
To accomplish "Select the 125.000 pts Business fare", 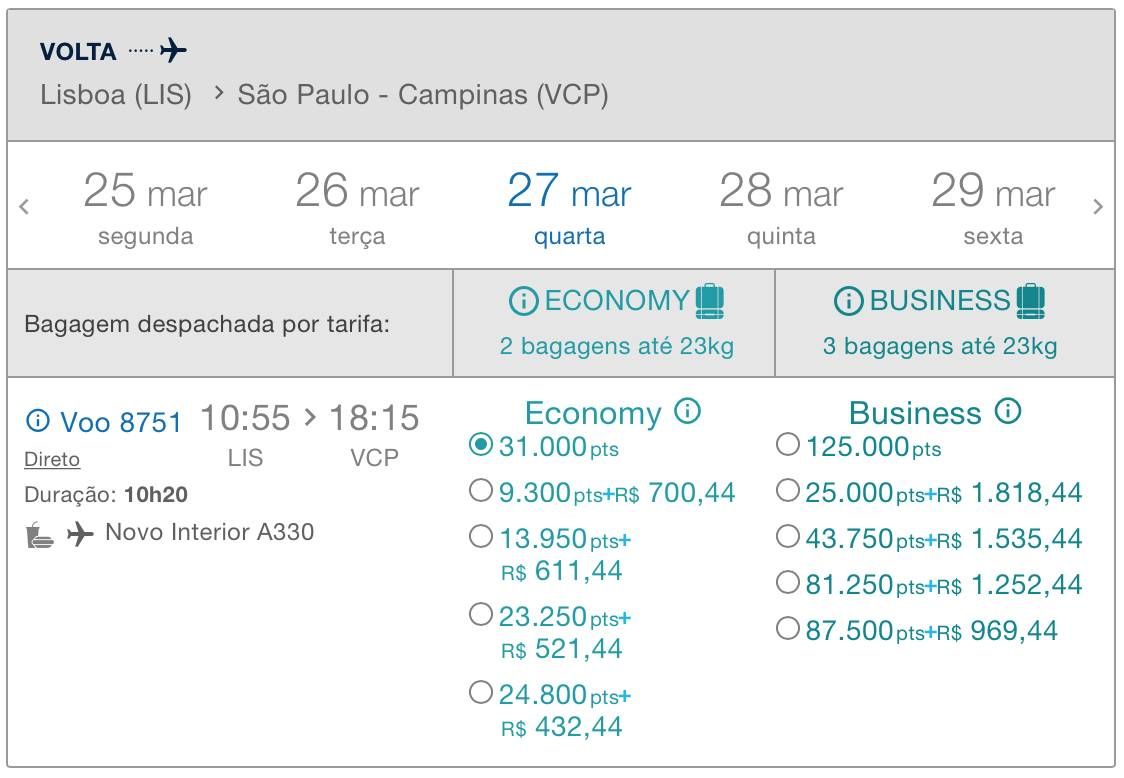I will (788, 445).
